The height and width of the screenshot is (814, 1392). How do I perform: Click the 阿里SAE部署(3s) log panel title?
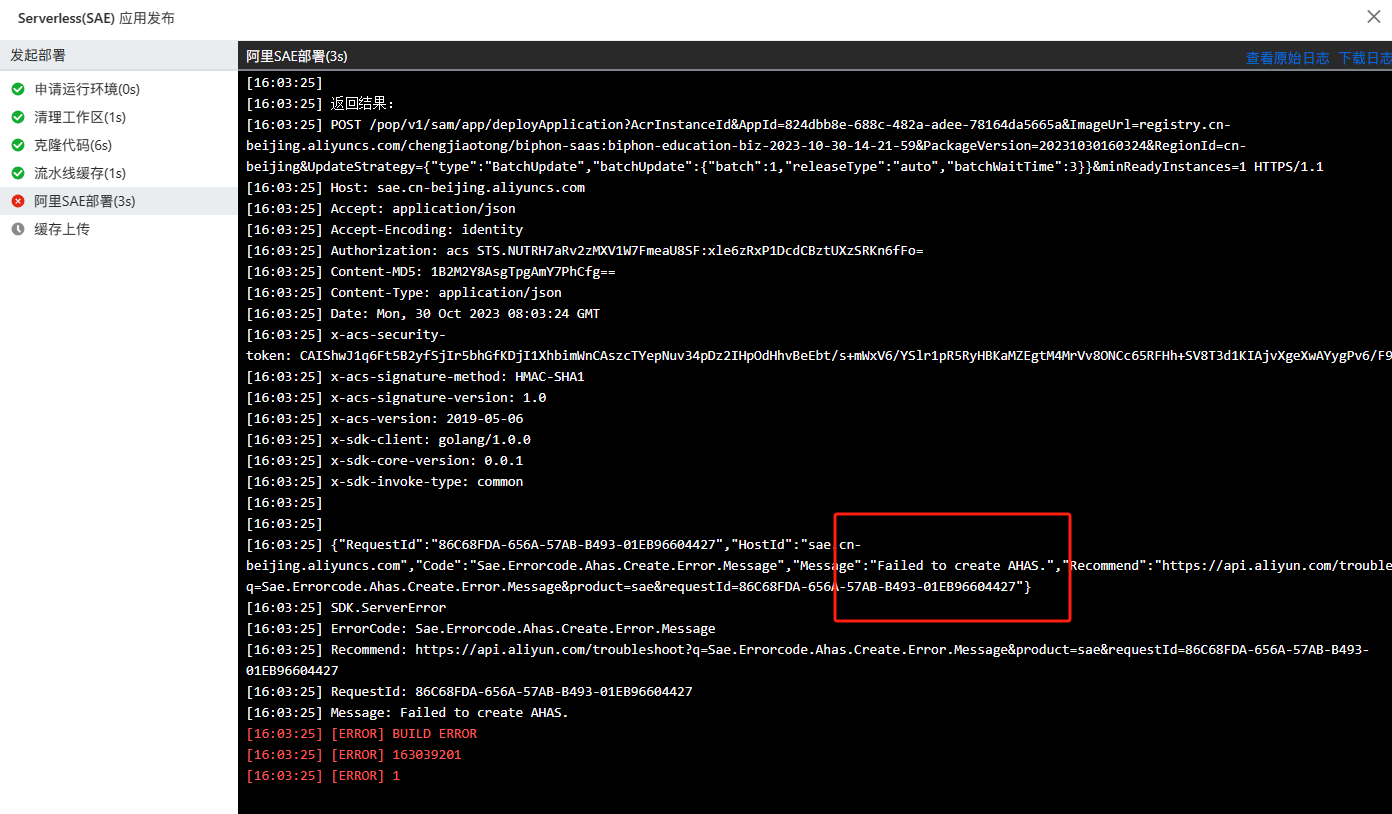click(297, 56)
